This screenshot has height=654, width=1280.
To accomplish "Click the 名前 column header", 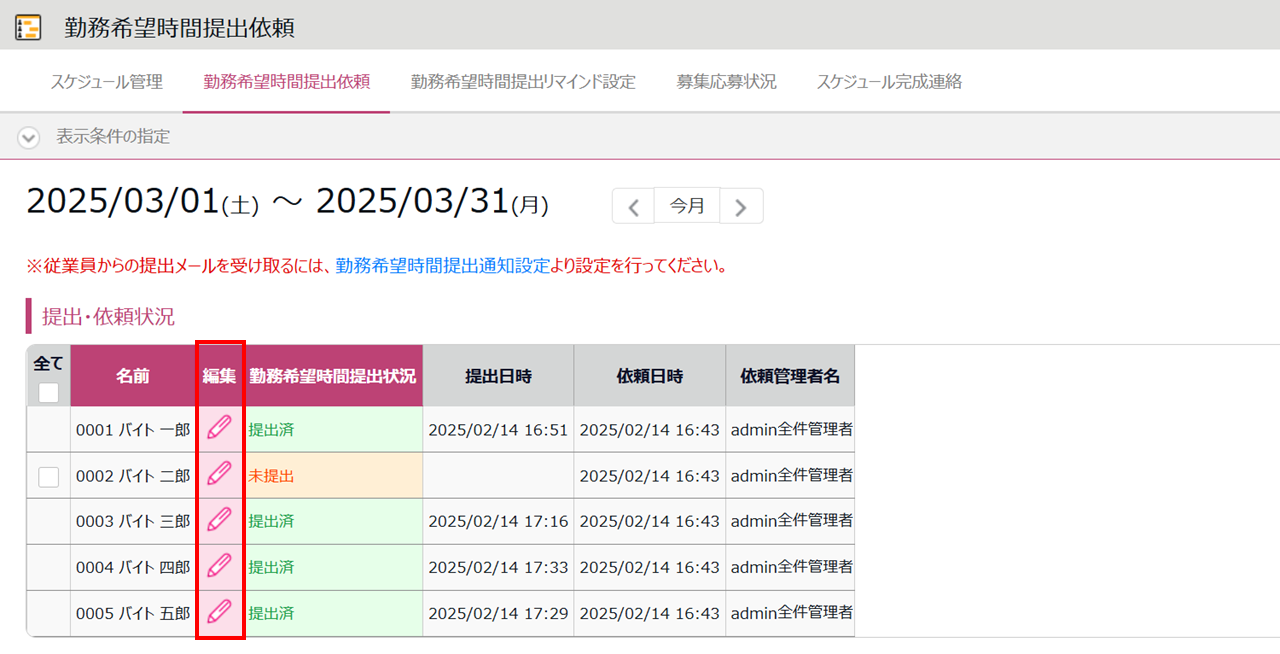I will (x=132, y=376).
